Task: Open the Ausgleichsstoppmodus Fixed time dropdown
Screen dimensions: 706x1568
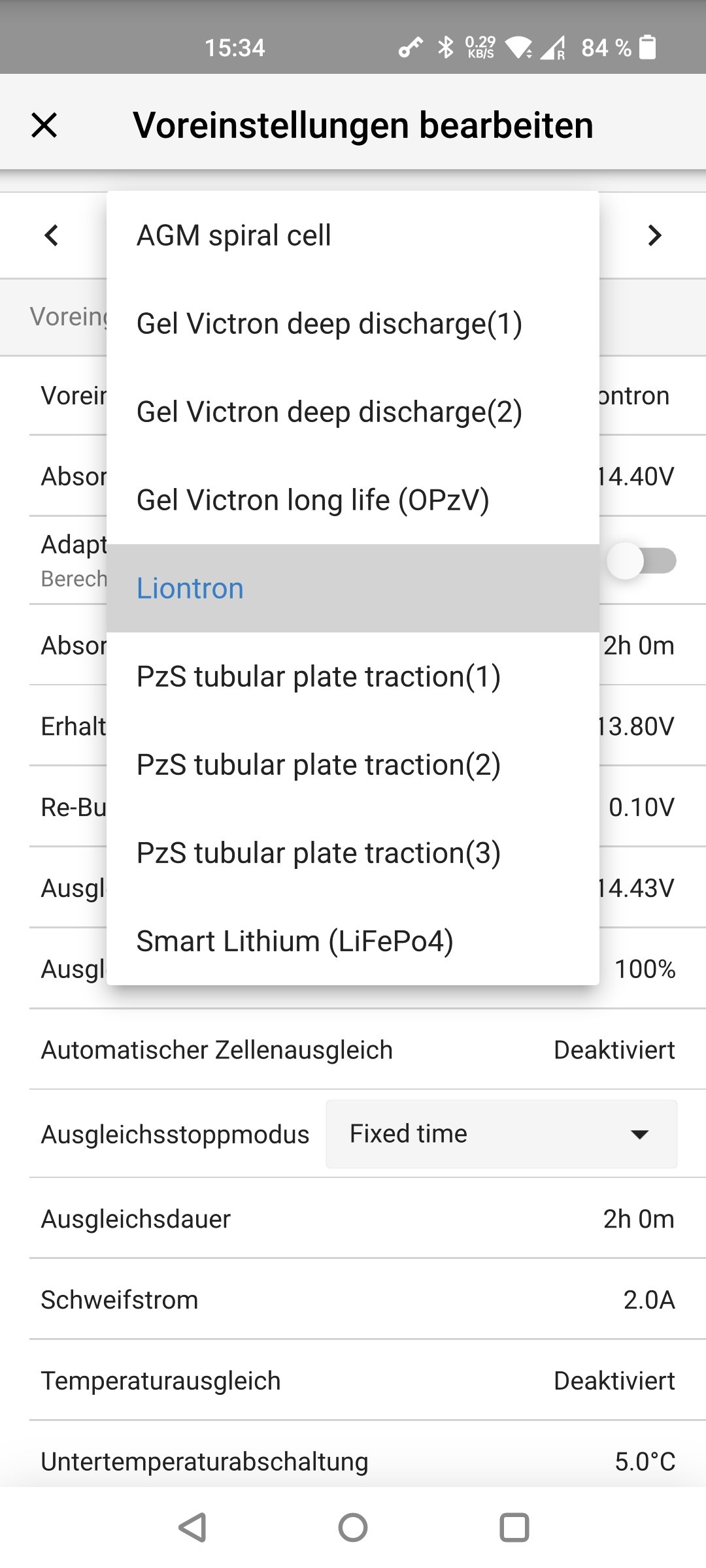Action: [x=501, y=1134]
